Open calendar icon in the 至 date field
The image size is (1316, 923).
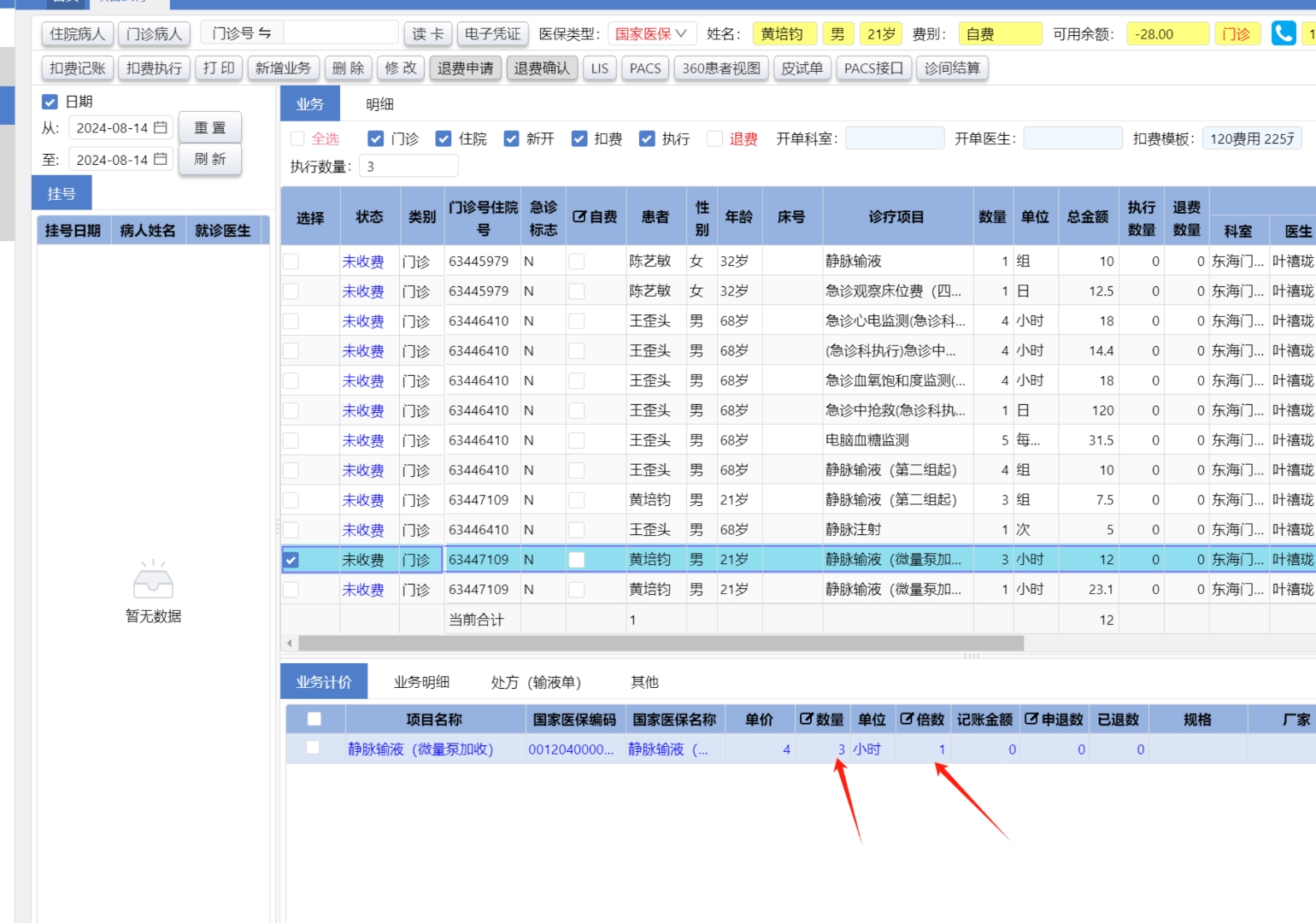pyautogui.click(x=161, y=159)
